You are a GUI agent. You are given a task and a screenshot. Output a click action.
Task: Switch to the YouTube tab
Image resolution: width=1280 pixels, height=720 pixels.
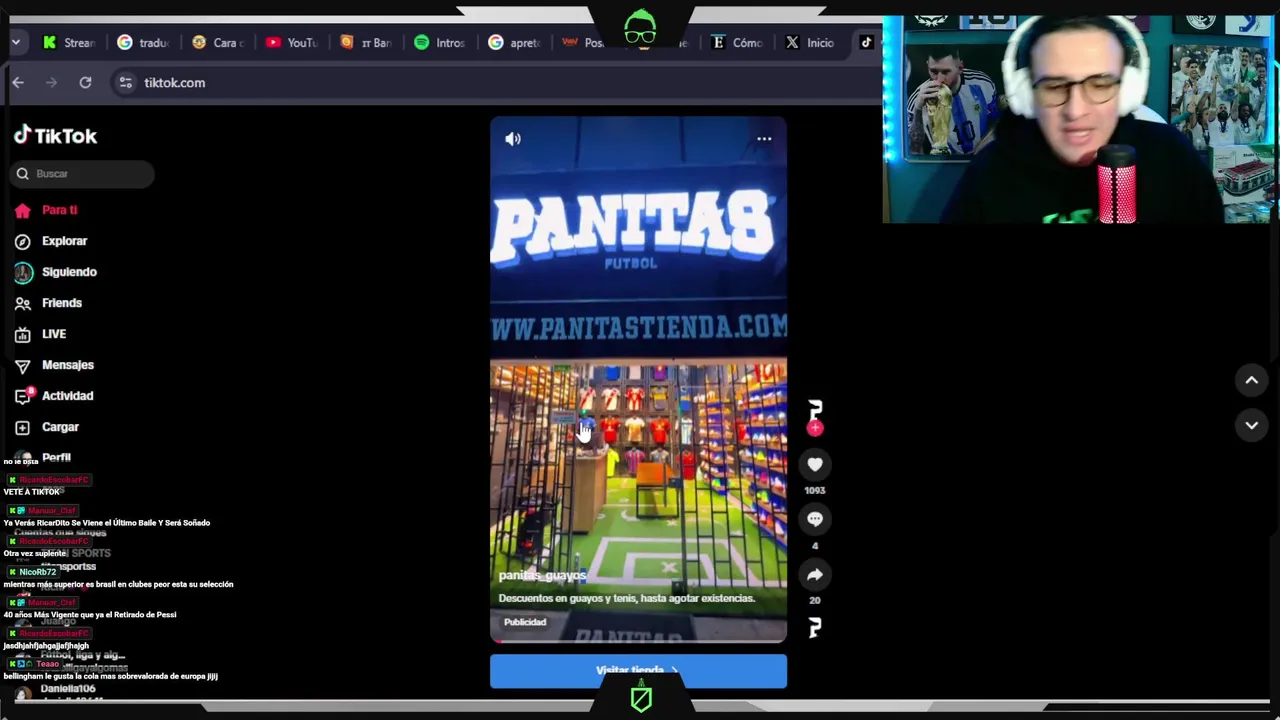292,43
